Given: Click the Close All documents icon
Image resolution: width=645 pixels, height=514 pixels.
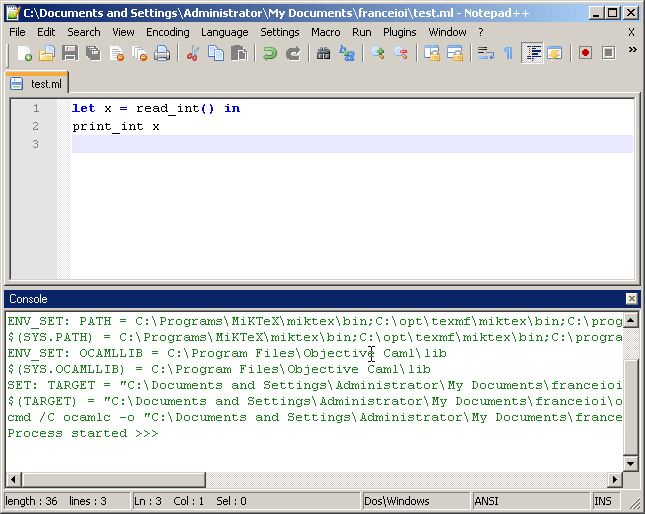Looking at the screenshot, I should [139, 53].
